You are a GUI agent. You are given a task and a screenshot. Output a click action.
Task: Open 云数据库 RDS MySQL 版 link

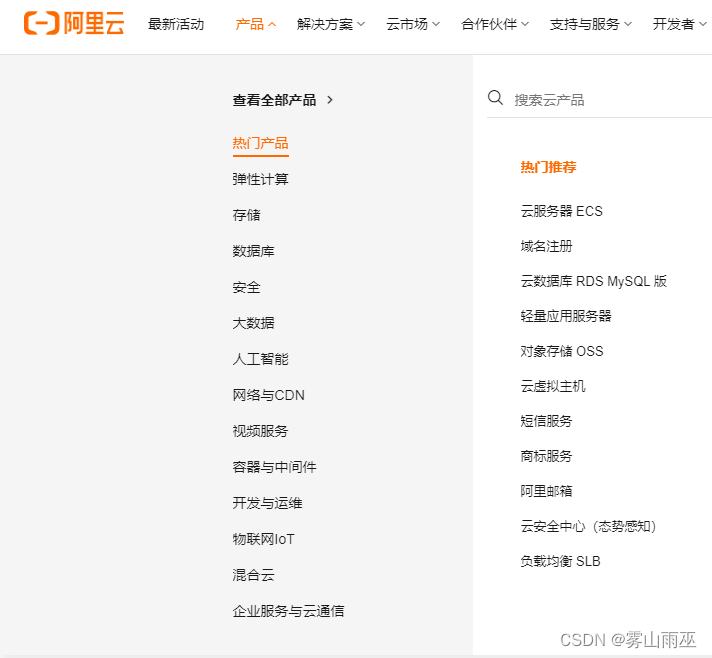[x=593, y=281]
